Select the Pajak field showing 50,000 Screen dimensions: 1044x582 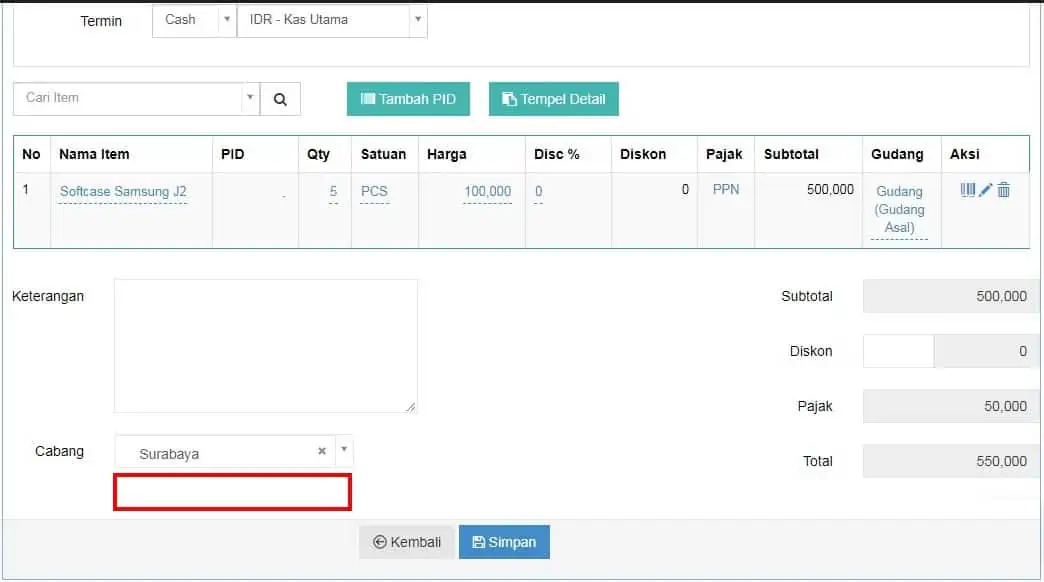(x=950, y=406)
